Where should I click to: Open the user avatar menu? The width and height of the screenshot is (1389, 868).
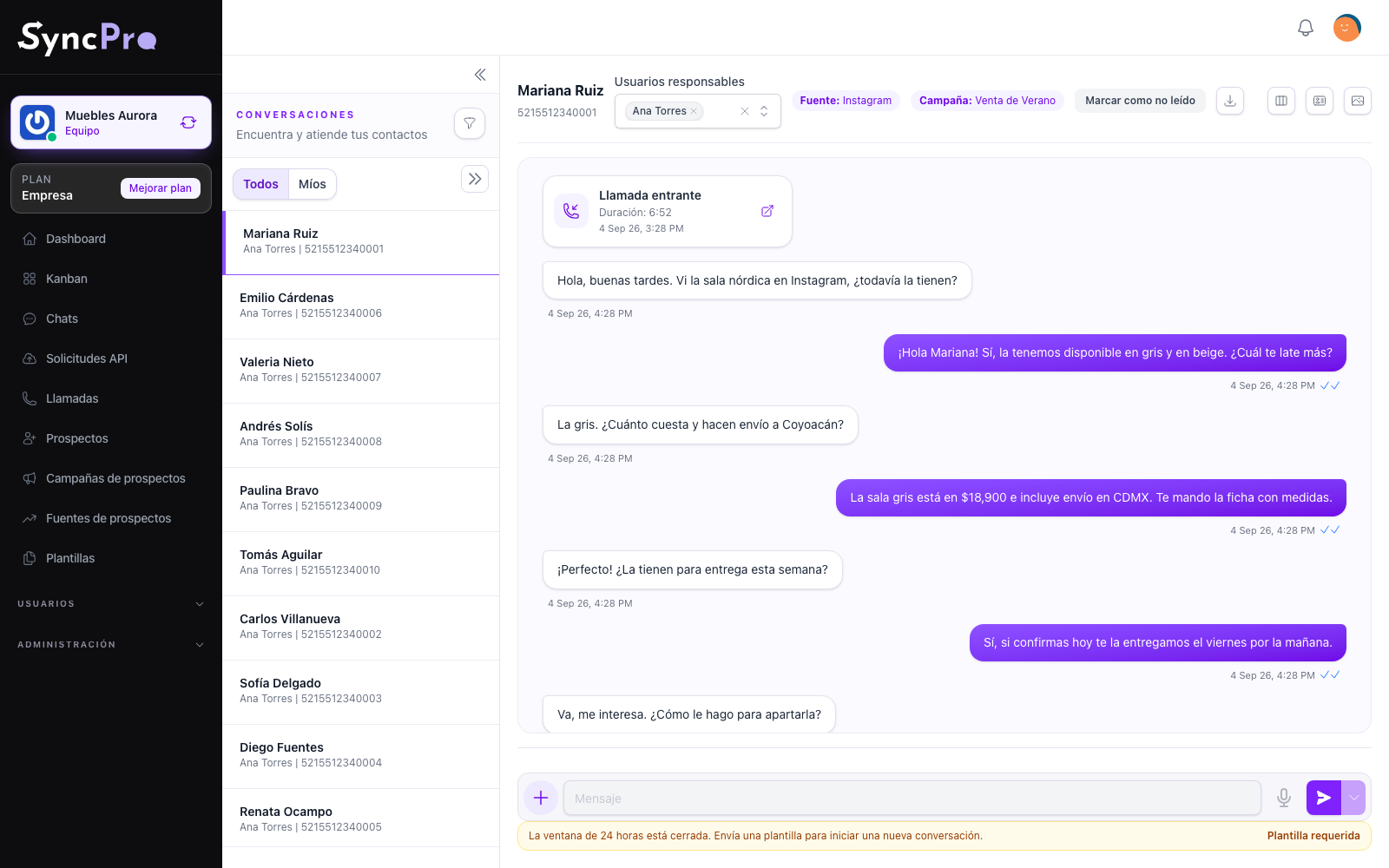click(1346, 28)
